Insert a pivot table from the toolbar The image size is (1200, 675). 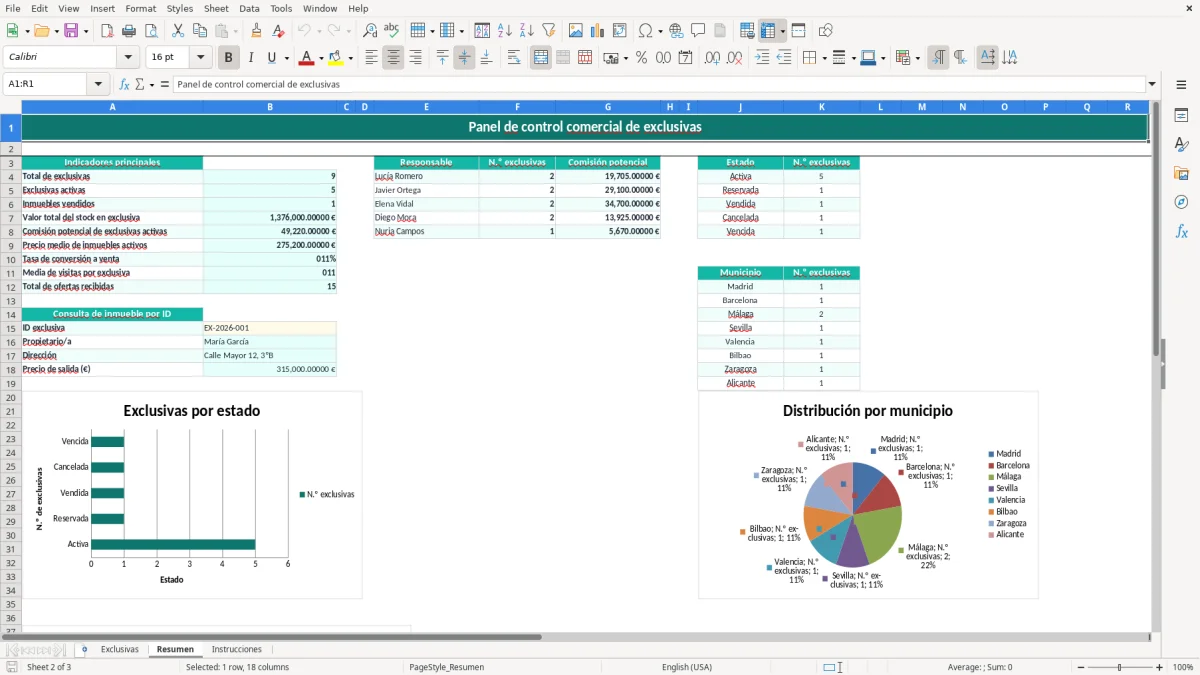[619, 31]
